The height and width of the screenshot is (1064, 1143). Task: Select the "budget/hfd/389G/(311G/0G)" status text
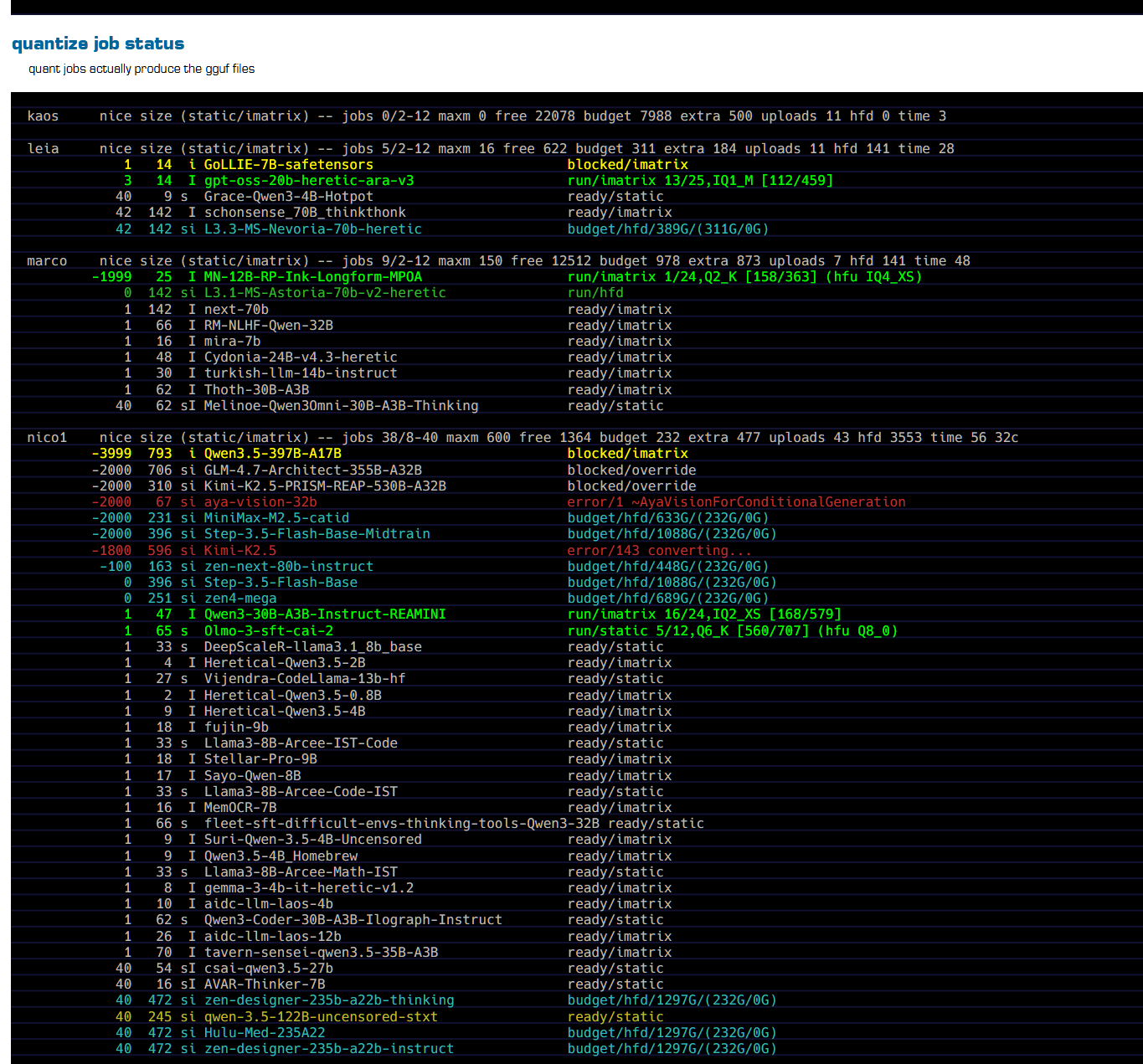pos(668,229)
